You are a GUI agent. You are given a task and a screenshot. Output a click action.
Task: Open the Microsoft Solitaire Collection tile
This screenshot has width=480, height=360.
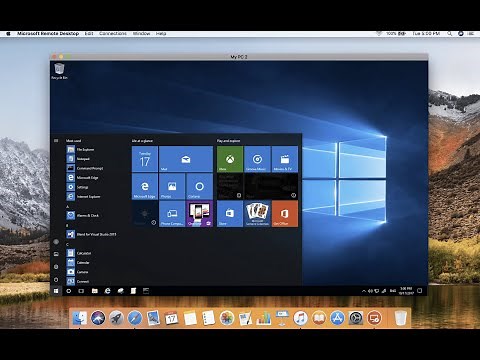(x=257, y=214)
